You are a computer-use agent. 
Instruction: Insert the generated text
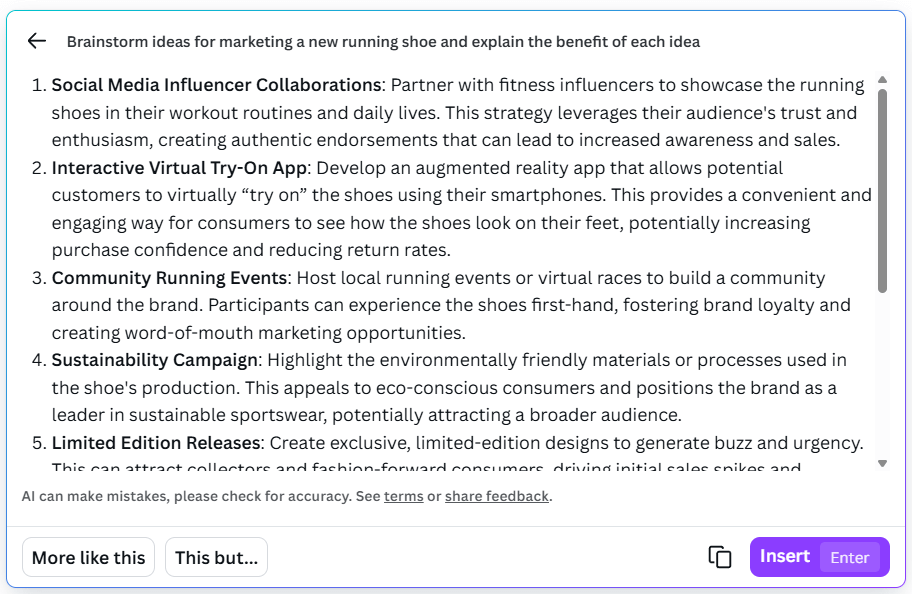click(x=820, y=557)
